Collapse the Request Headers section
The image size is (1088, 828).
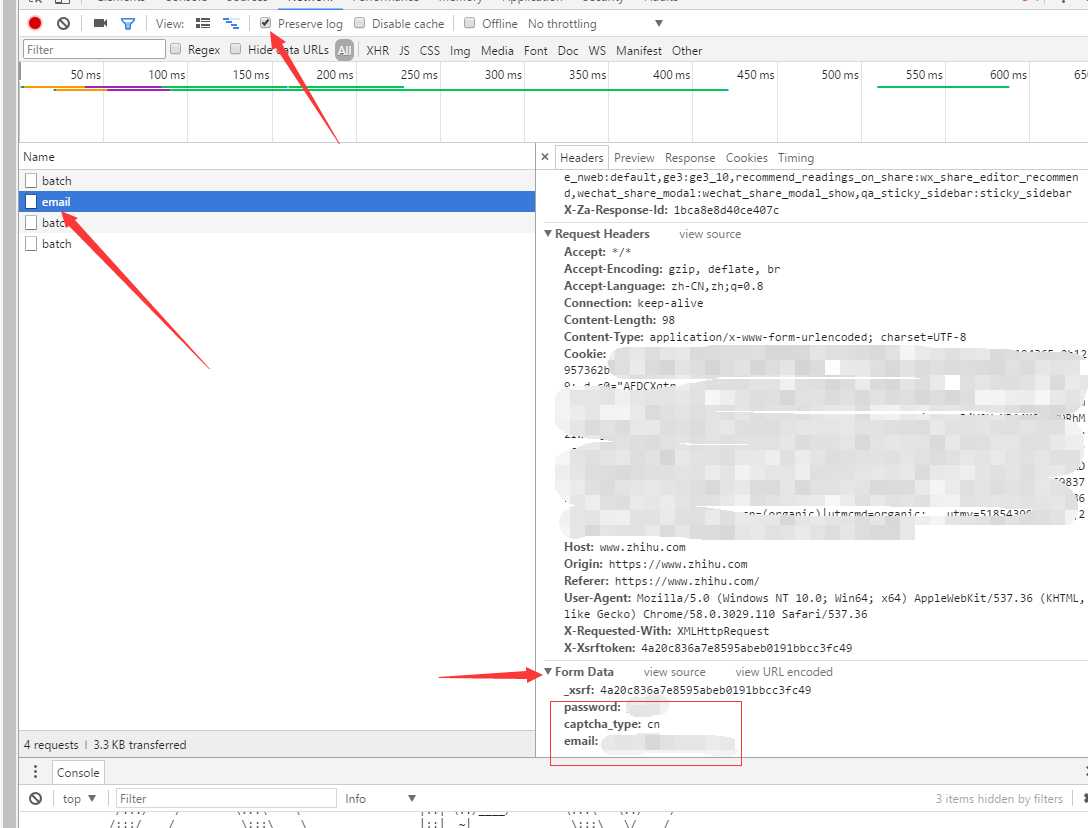(x=548, y=233)
